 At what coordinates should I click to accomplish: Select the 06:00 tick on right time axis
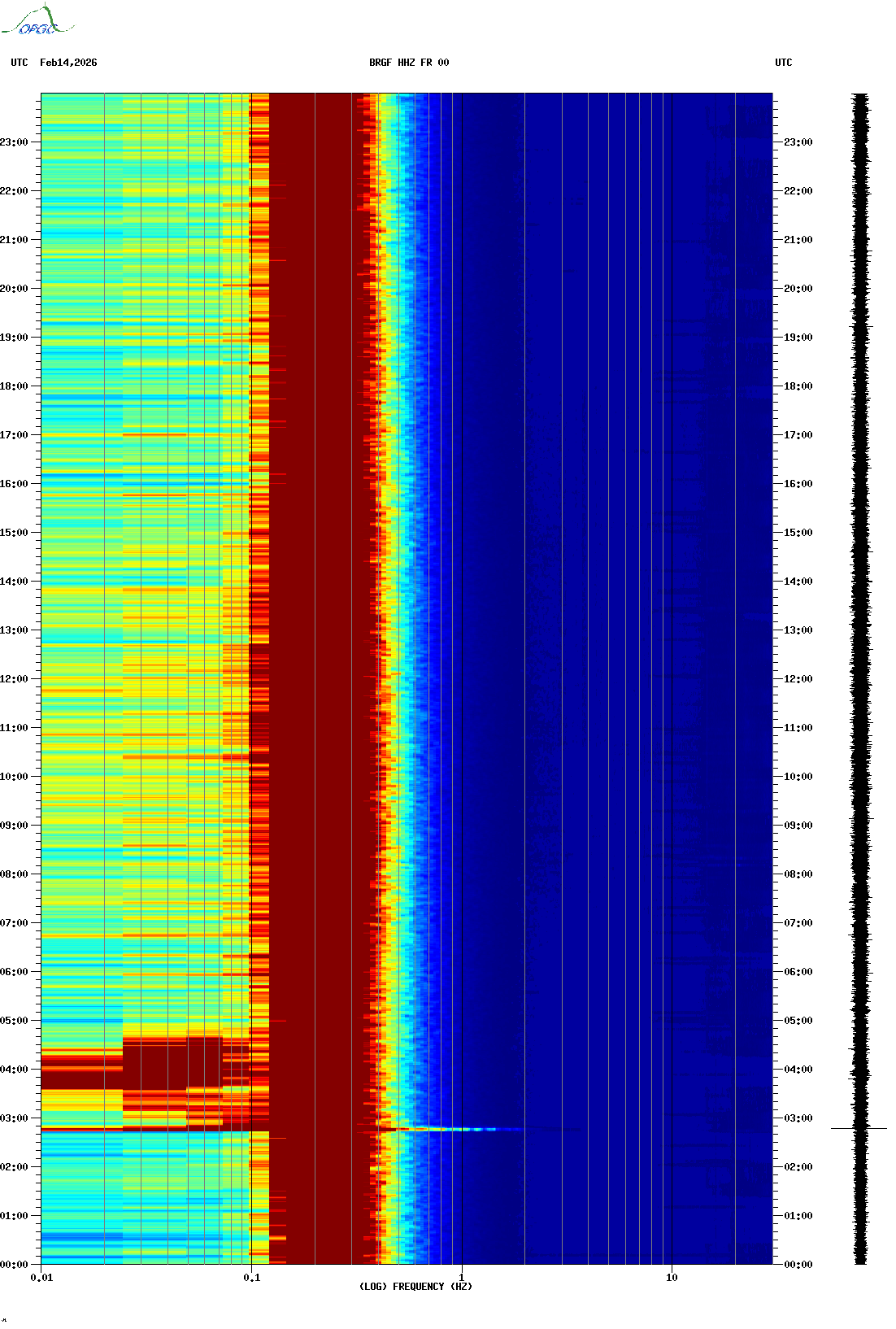[x=798, y=972]
